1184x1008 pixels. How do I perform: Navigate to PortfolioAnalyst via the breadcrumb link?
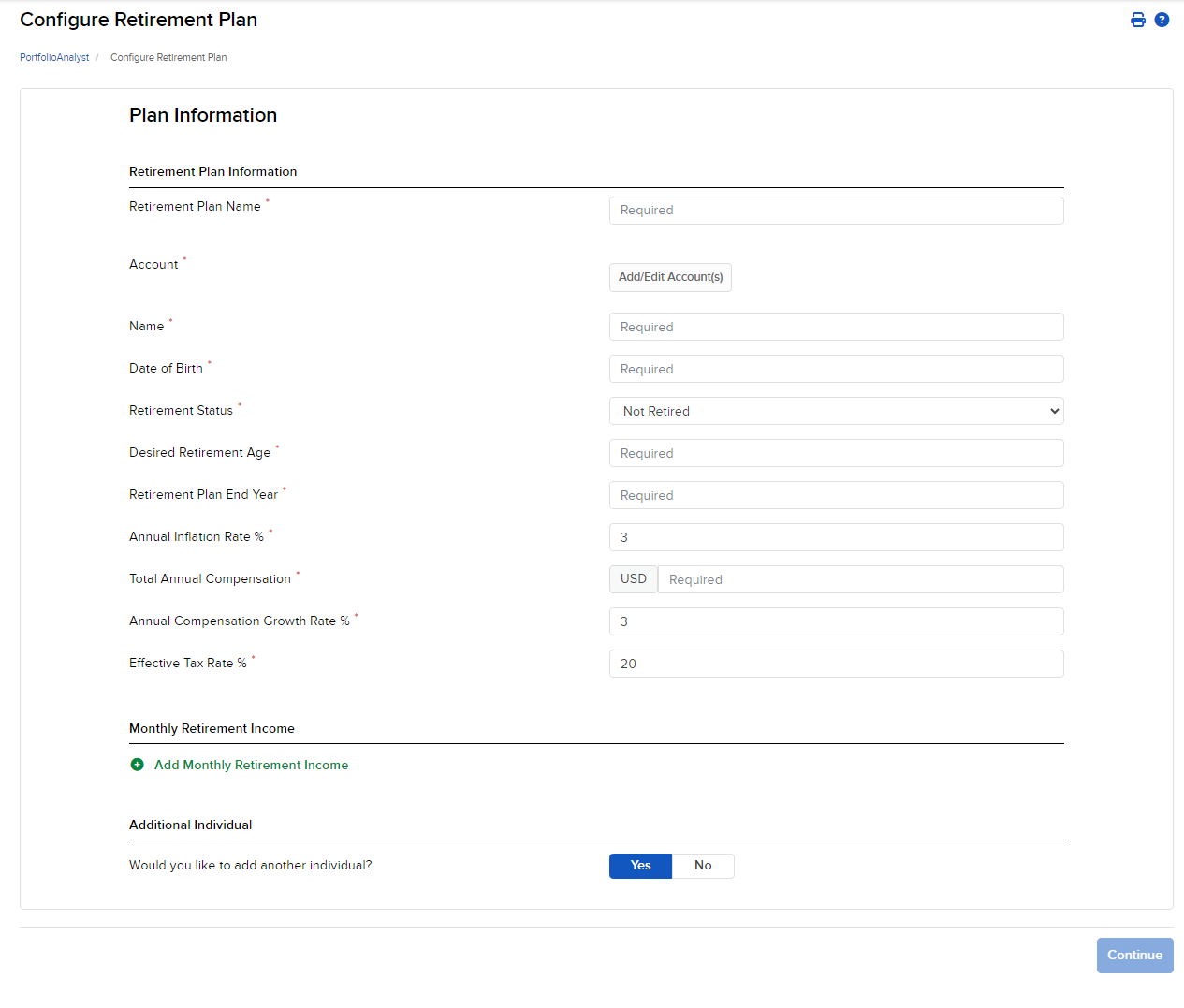point(53,57)
